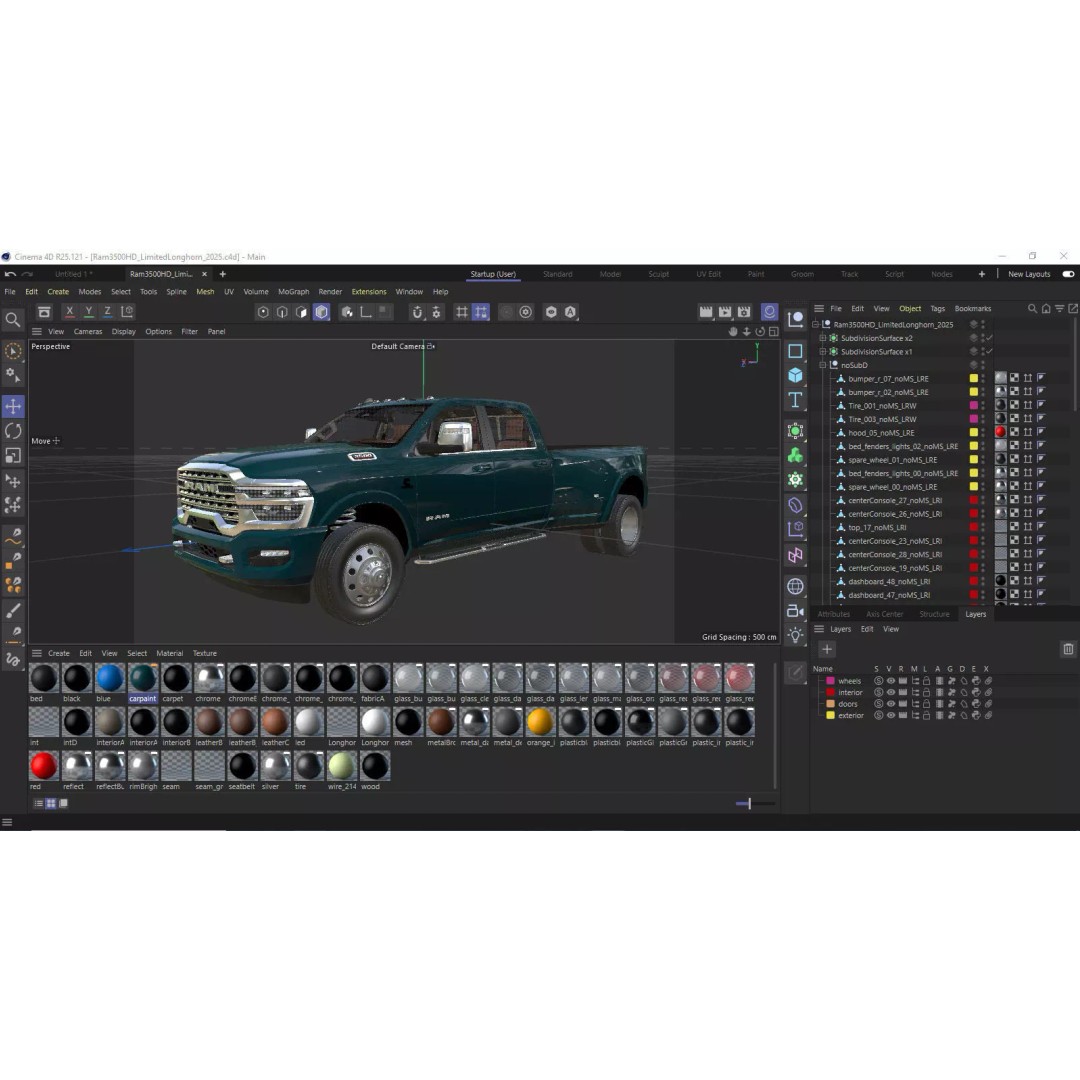Viewport: 1080px width, 1080px height.
Task: Add a Camera object from palette
Action: click(796, 611)
